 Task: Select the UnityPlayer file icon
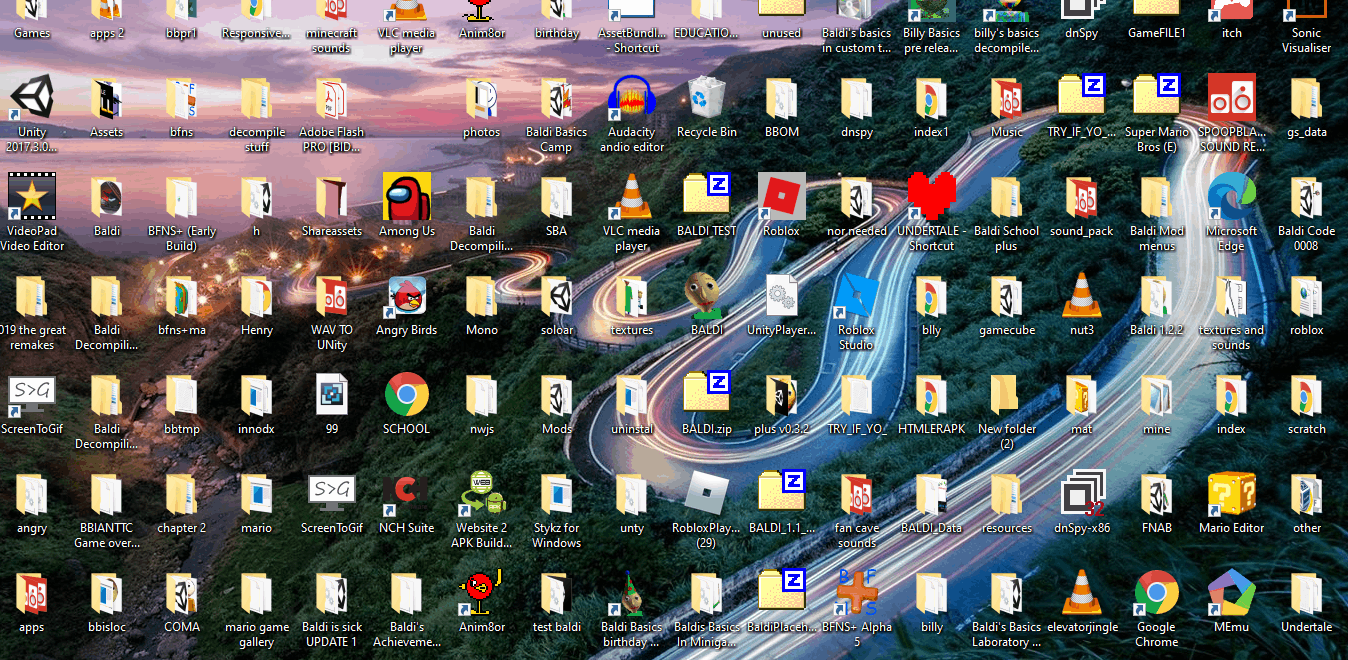coord(781,297)
